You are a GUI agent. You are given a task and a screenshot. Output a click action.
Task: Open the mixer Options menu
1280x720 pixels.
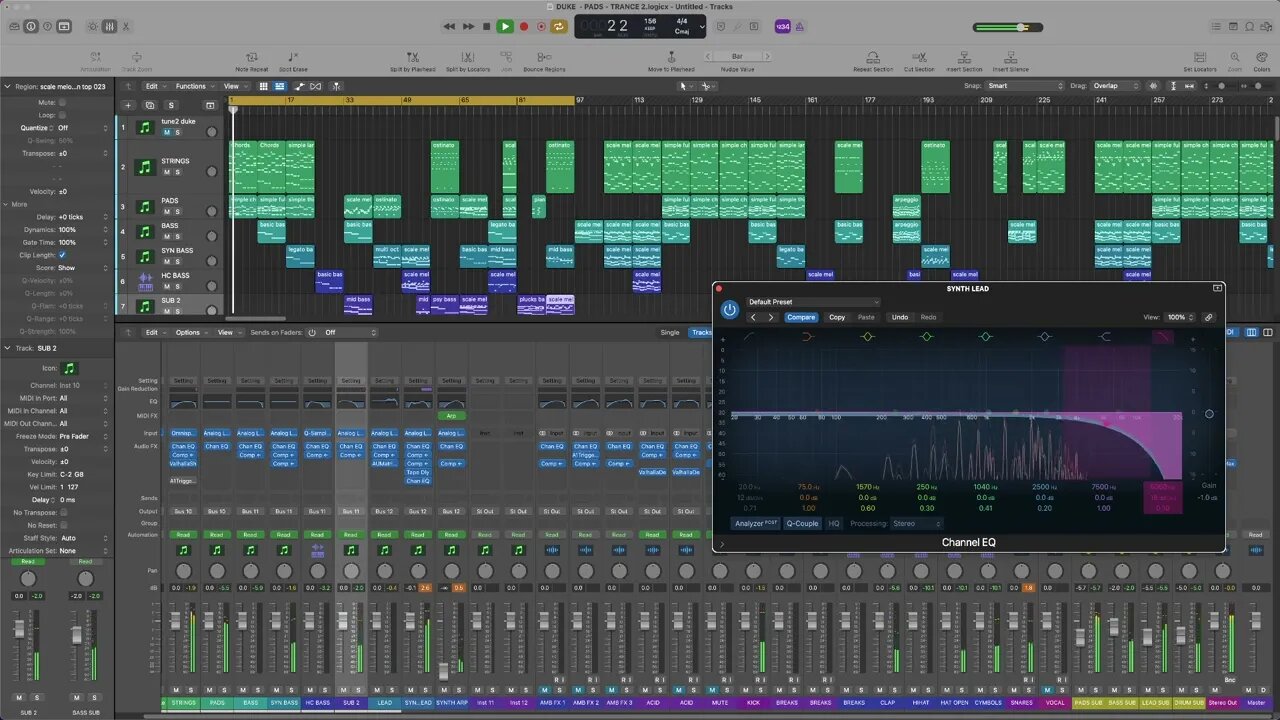click(x=190, y=332)
